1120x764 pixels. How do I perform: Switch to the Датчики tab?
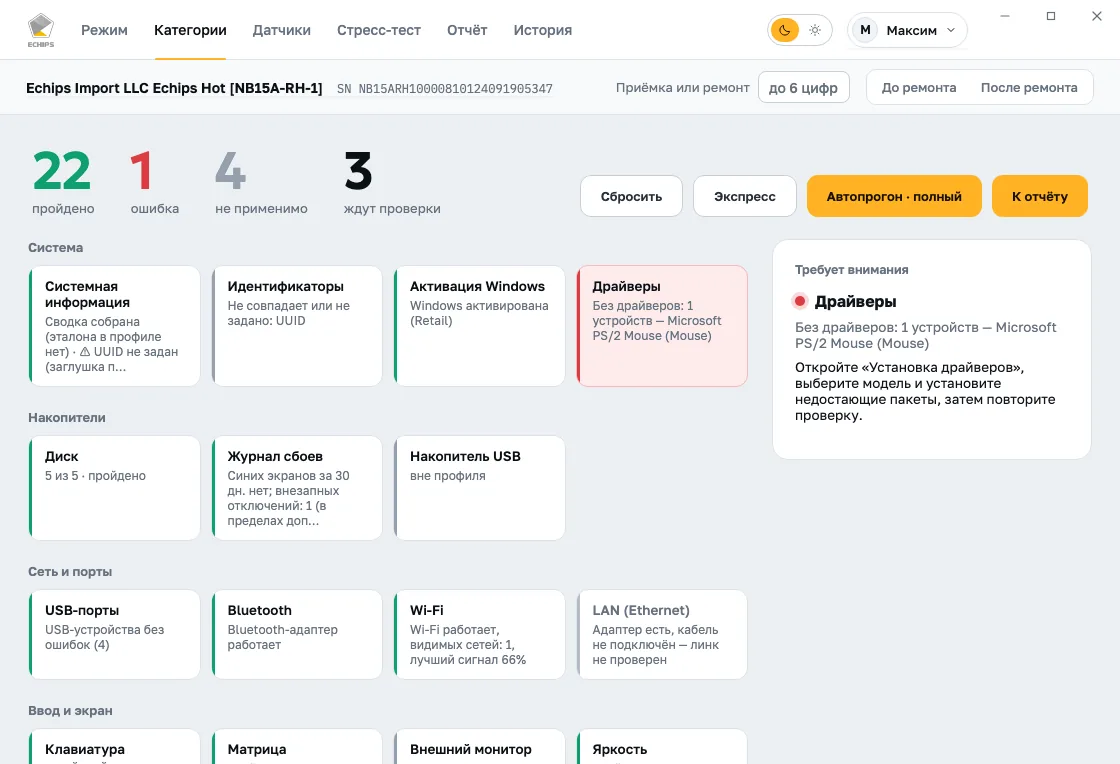[x=281, y=30]
